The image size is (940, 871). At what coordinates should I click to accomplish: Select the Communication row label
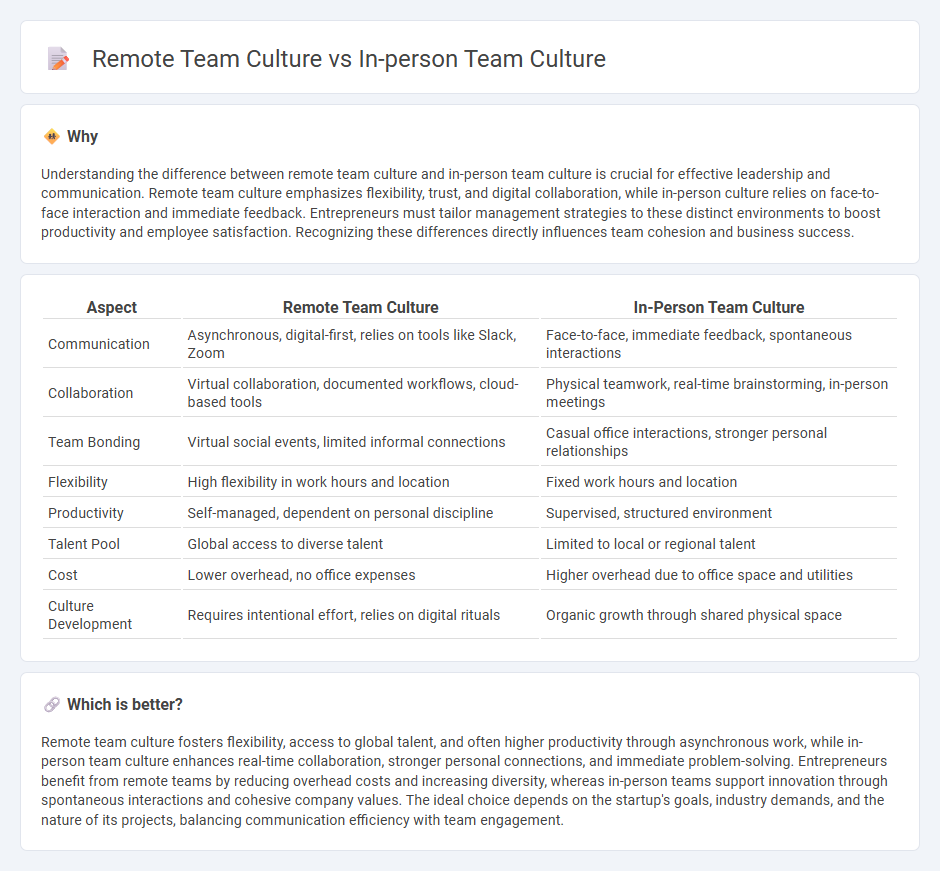click(x=99, y=344)
